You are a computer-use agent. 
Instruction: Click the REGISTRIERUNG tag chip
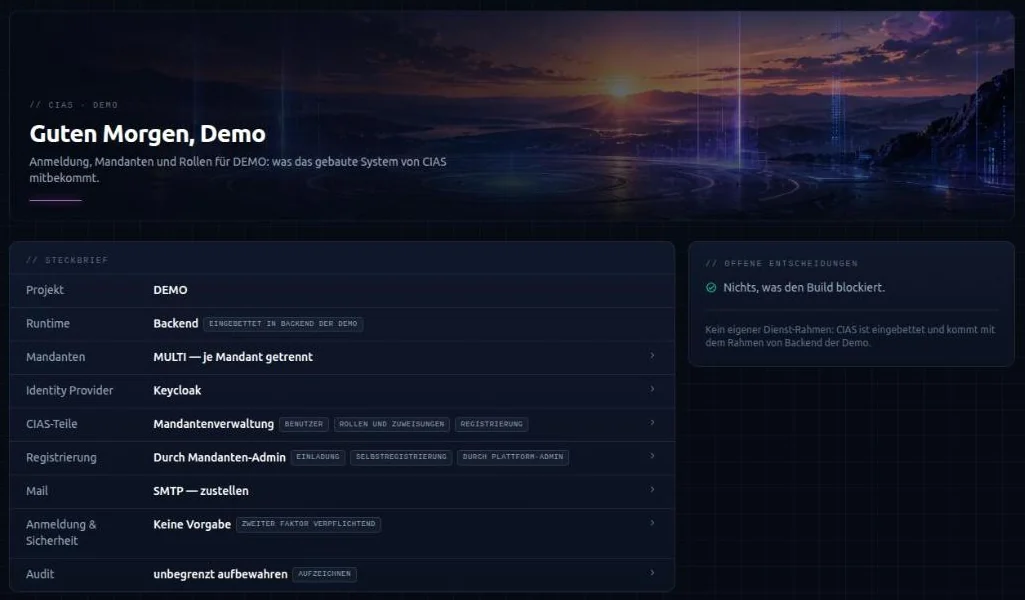point(492,424)
